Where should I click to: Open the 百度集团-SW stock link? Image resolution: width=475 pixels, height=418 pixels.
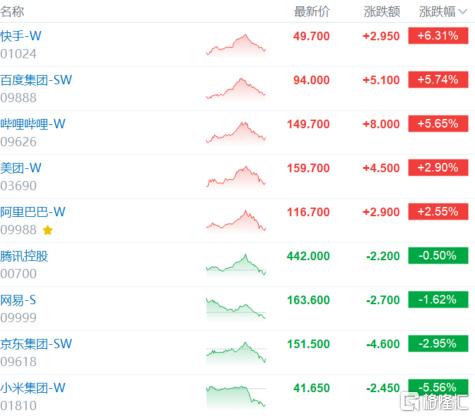tap(36, 80)
